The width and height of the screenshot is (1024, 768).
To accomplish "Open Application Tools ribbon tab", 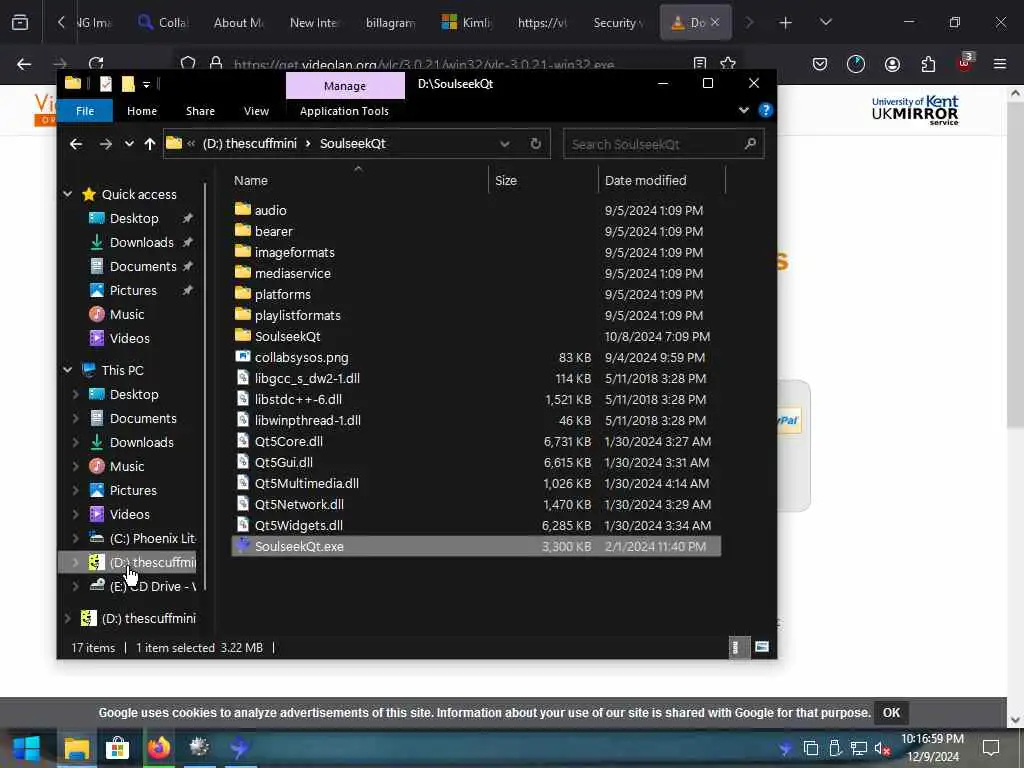I will (344, 111).
